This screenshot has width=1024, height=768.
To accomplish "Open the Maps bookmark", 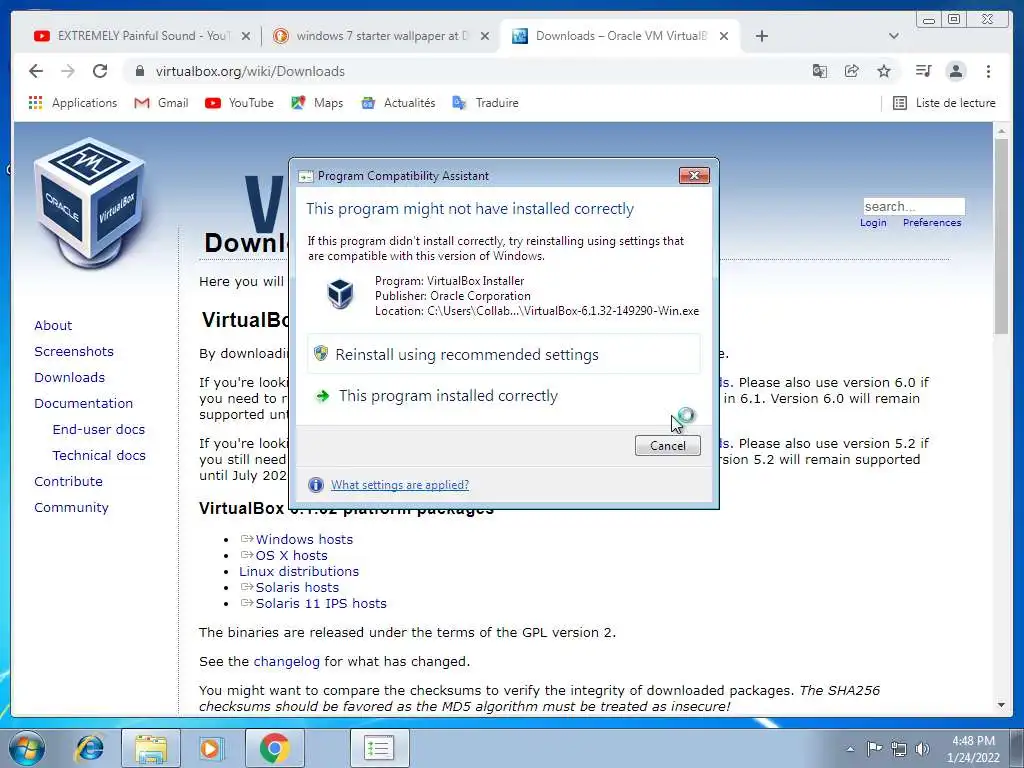I will [x=317, y=103].
